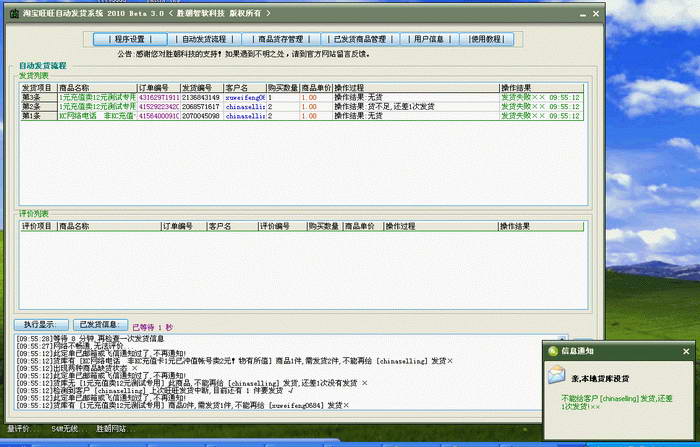Click delivery number 2068571617
700x447 pixels.
(201, 106)
